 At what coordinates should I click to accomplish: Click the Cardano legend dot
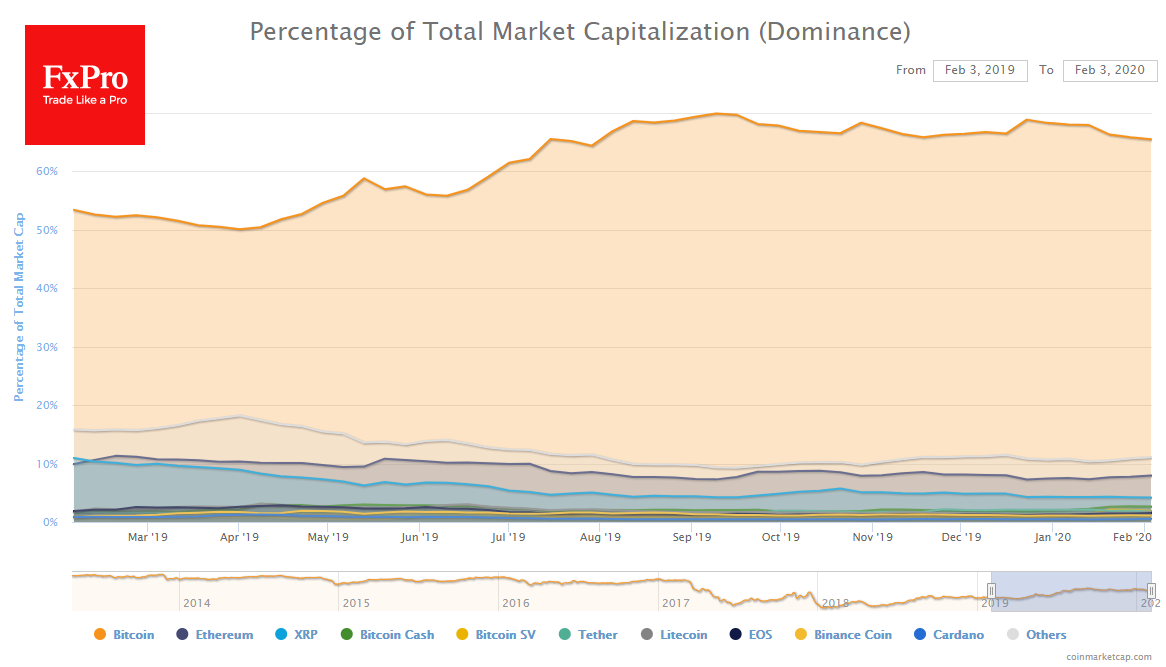[x=920, y=635]
